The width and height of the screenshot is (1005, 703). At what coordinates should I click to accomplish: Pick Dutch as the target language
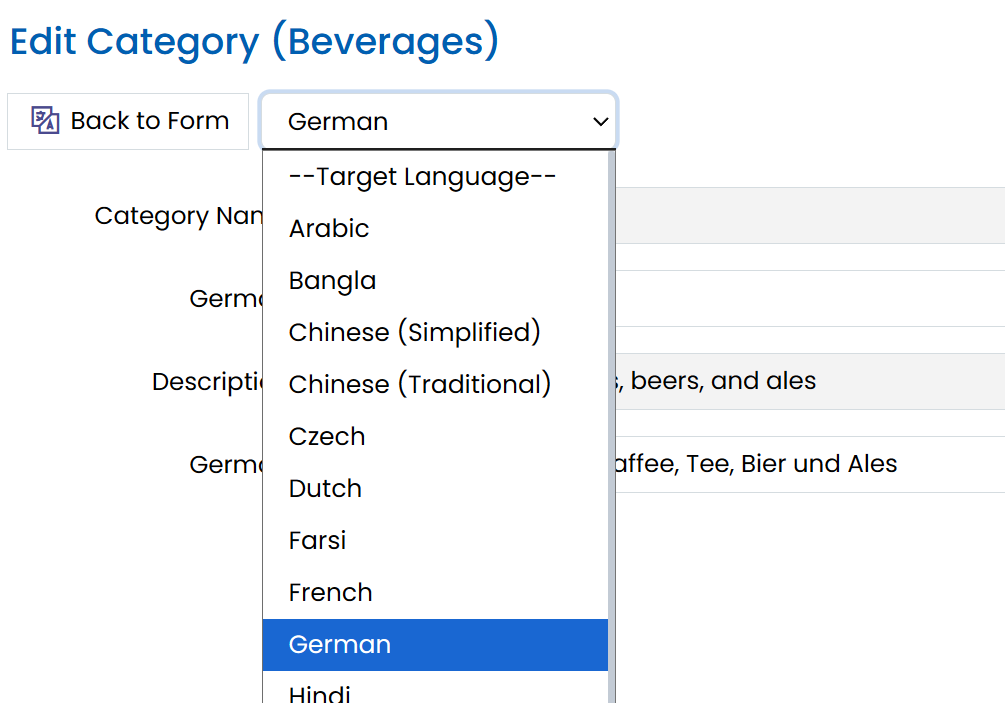coord(325,488)
